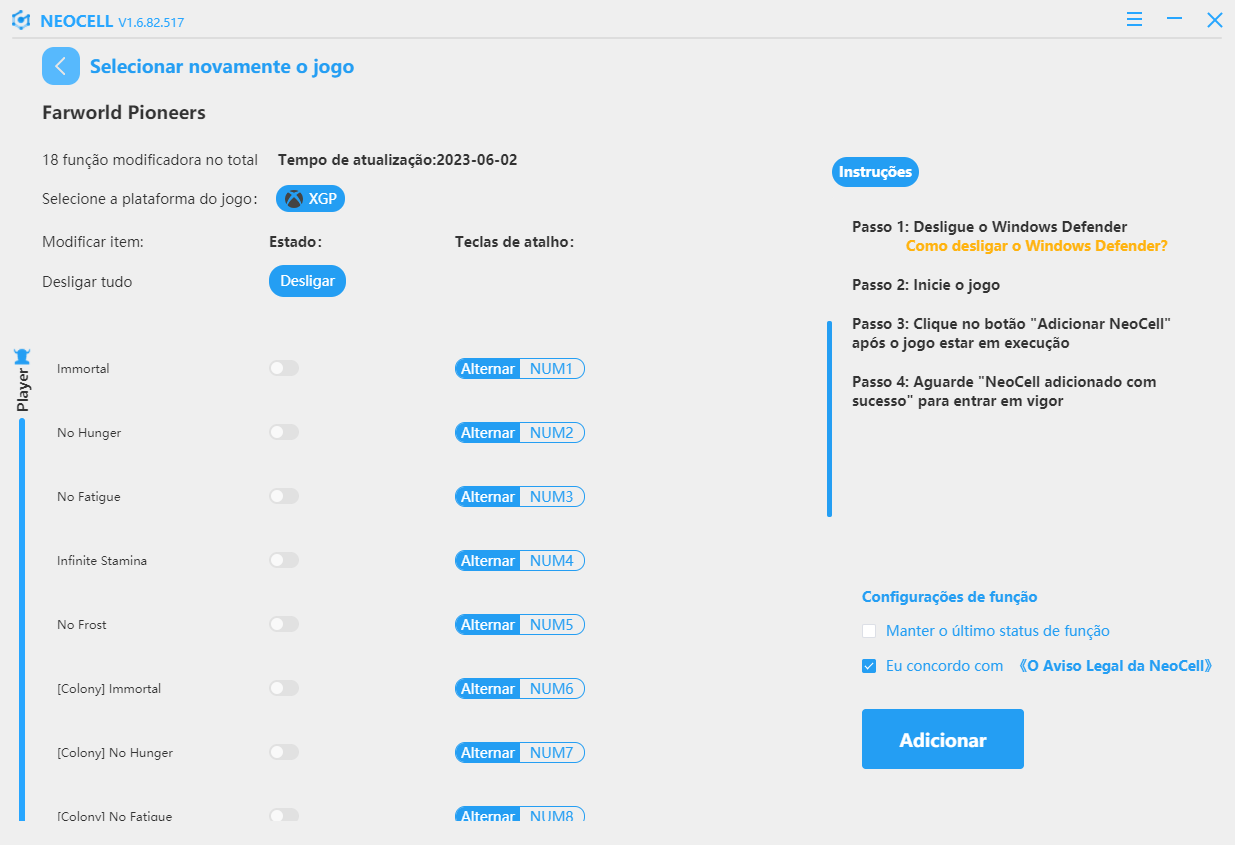Select the XGP Xbox platform icon
This screenshot has height=845, width=1235.
(x=294, y=199)
